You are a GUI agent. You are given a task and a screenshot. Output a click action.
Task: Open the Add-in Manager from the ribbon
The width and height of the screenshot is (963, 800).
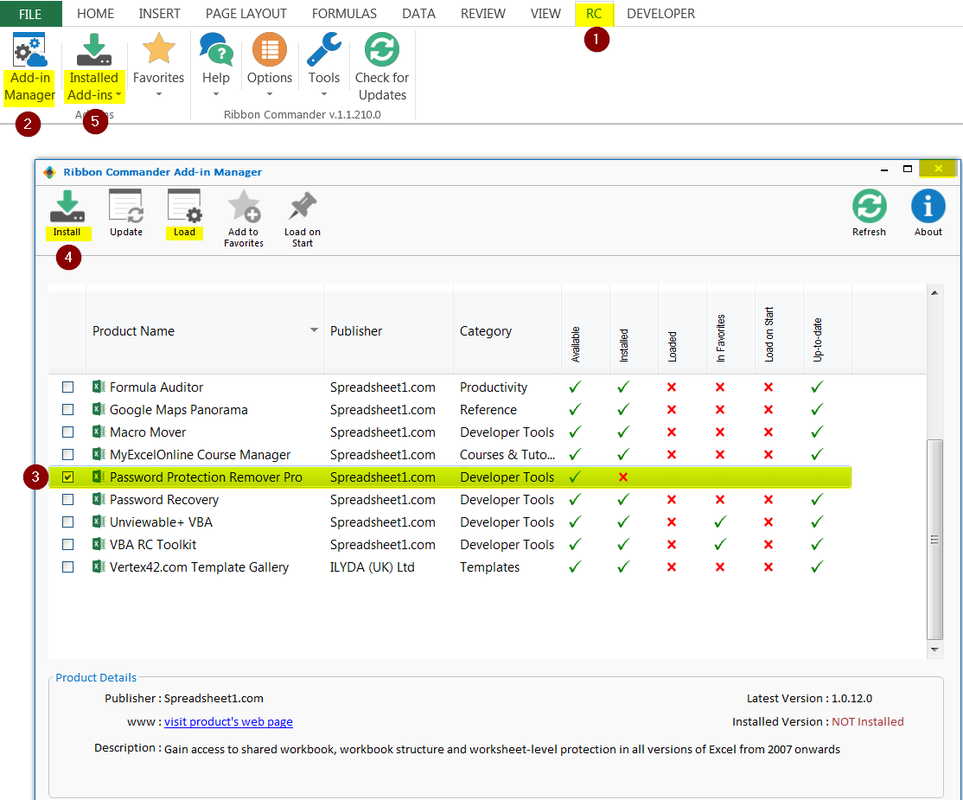pos(29,69)
